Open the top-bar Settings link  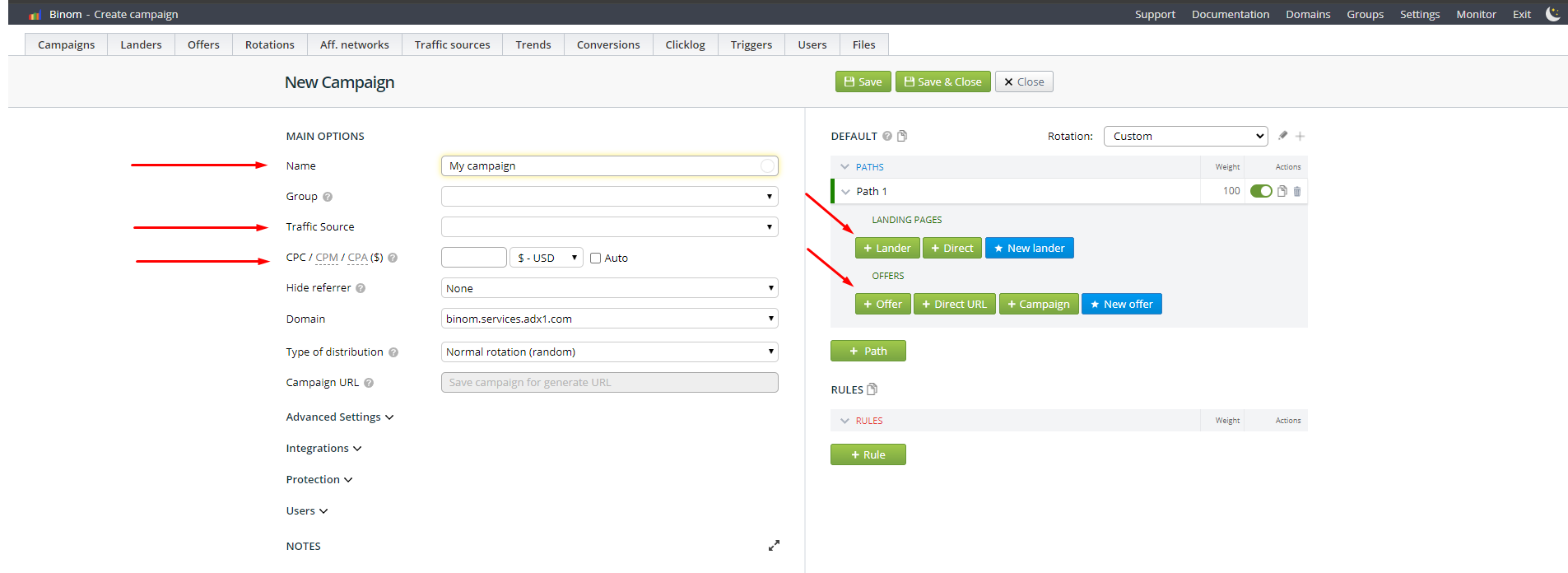1420,14
